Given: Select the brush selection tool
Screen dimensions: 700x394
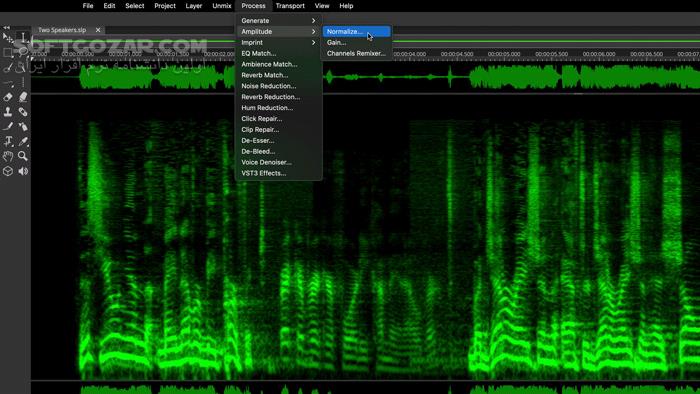Looking at the screenshot, I should (8, 68).
